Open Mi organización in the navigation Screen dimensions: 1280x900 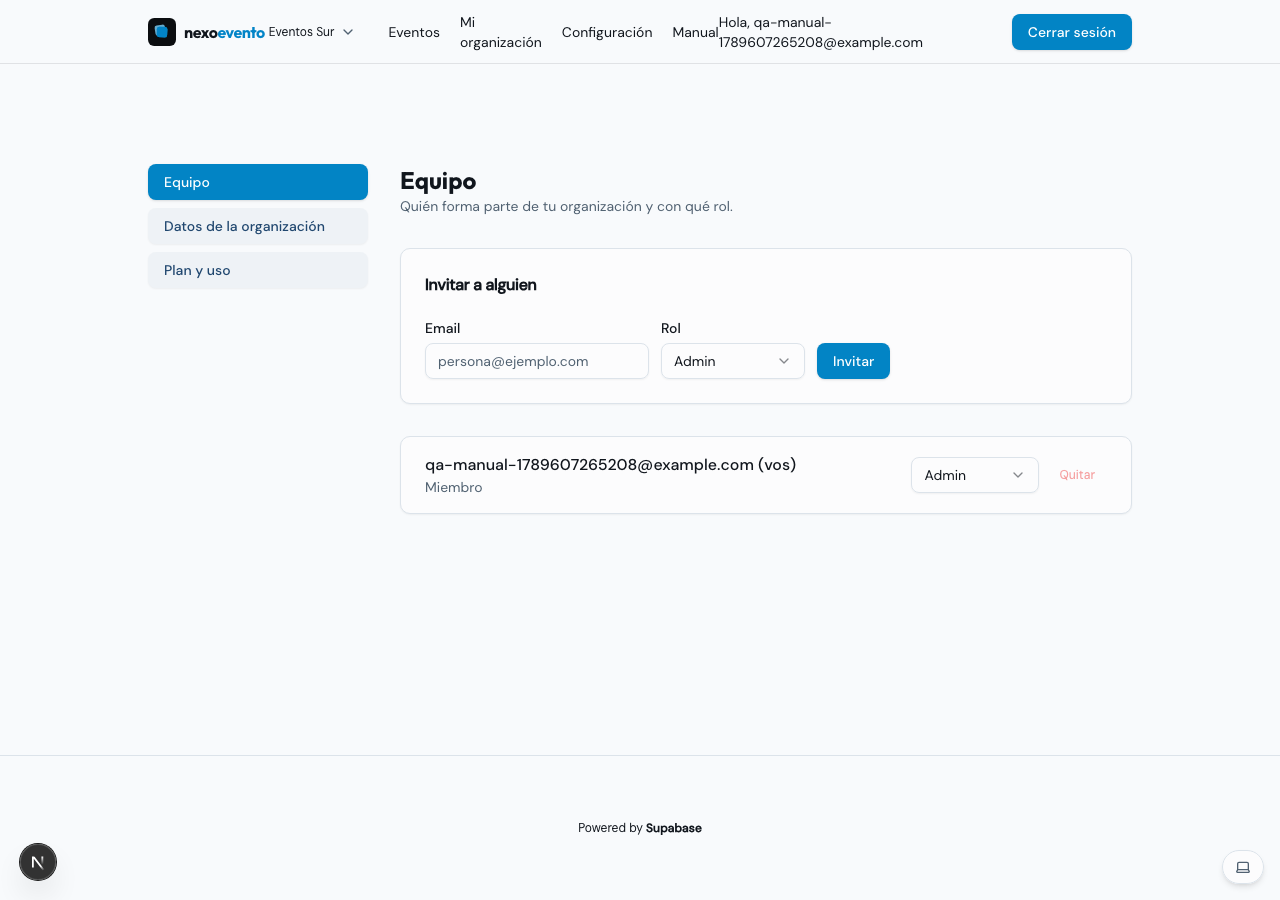coord(501,32)
